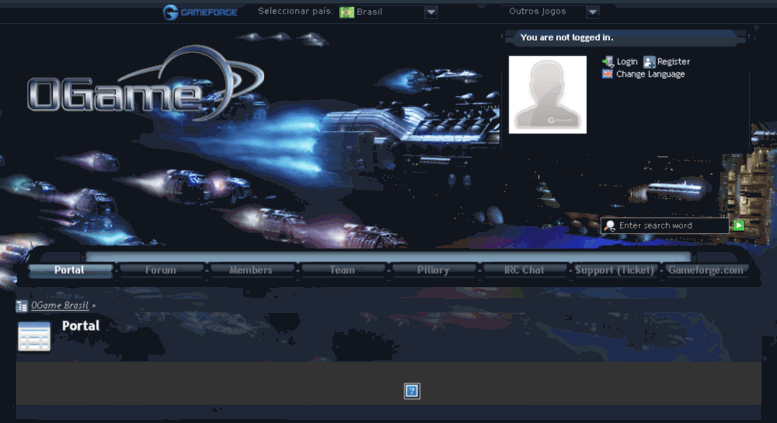
Task: Click the OGame logo banner
Action: [x=145, y=83]
